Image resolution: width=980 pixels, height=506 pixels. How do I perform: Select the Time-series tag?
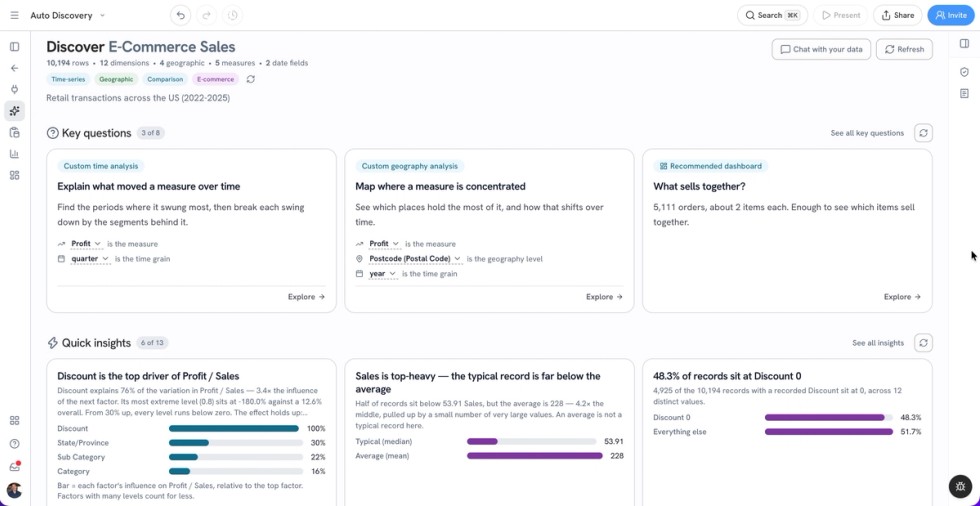point(68,79)
